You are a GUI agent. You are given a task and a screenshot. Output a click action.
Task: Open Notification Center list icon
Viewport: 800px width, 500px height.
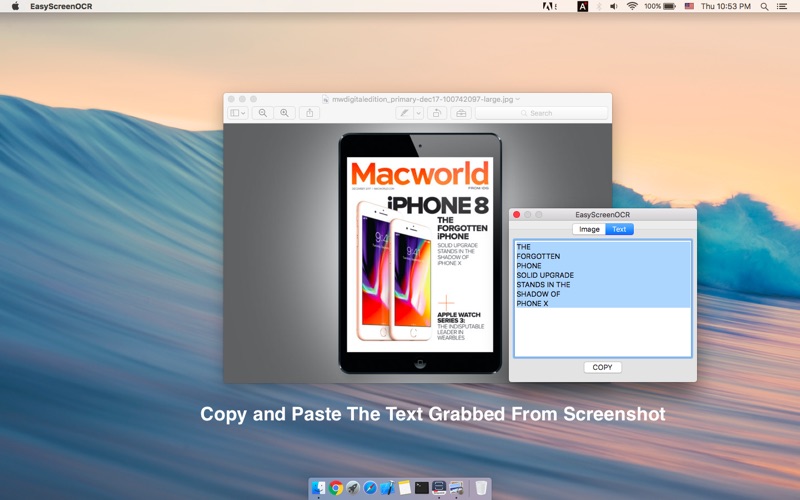tap(782, 6)
